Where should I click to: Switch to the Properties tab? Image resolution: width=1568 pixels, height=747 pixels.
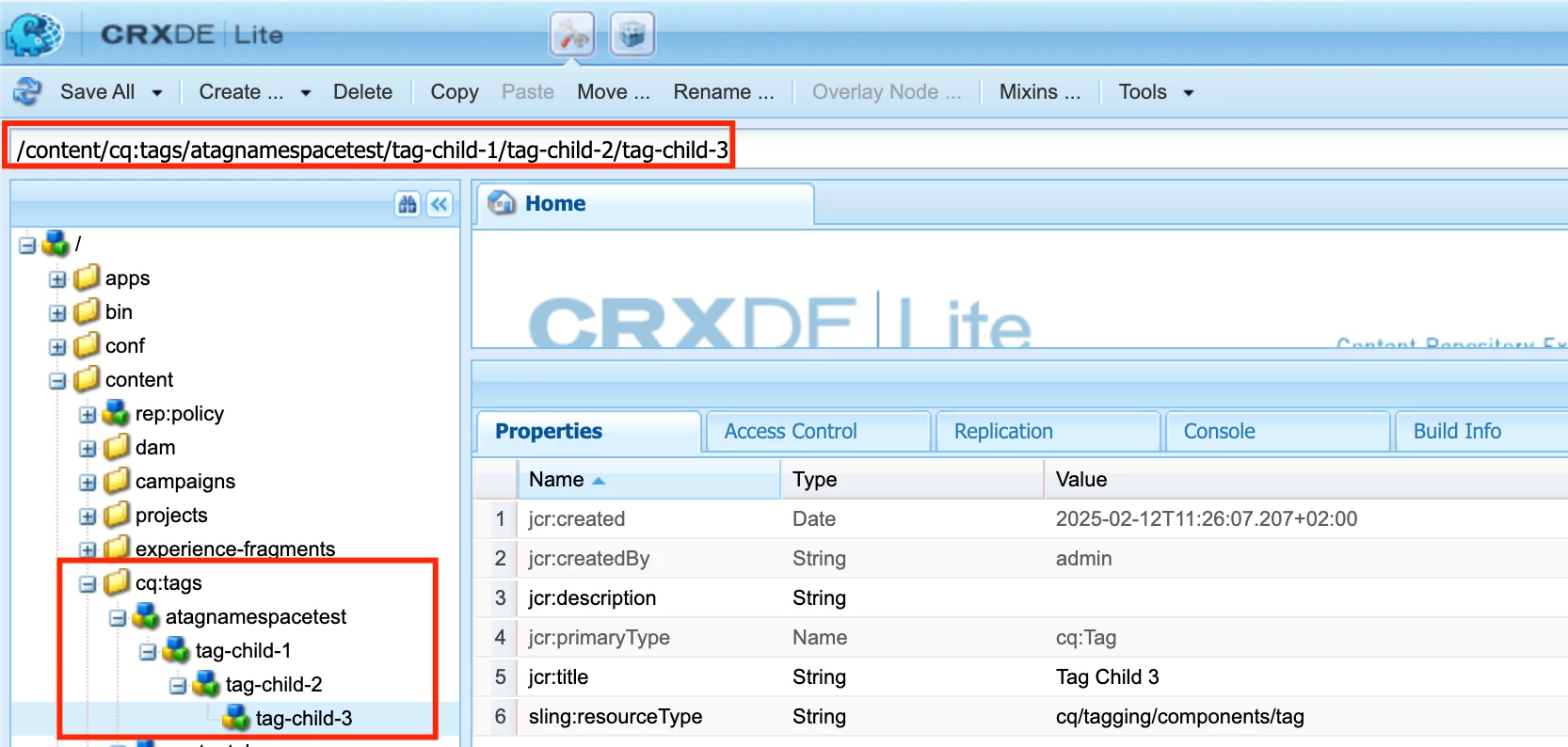[x=588, y=431]
